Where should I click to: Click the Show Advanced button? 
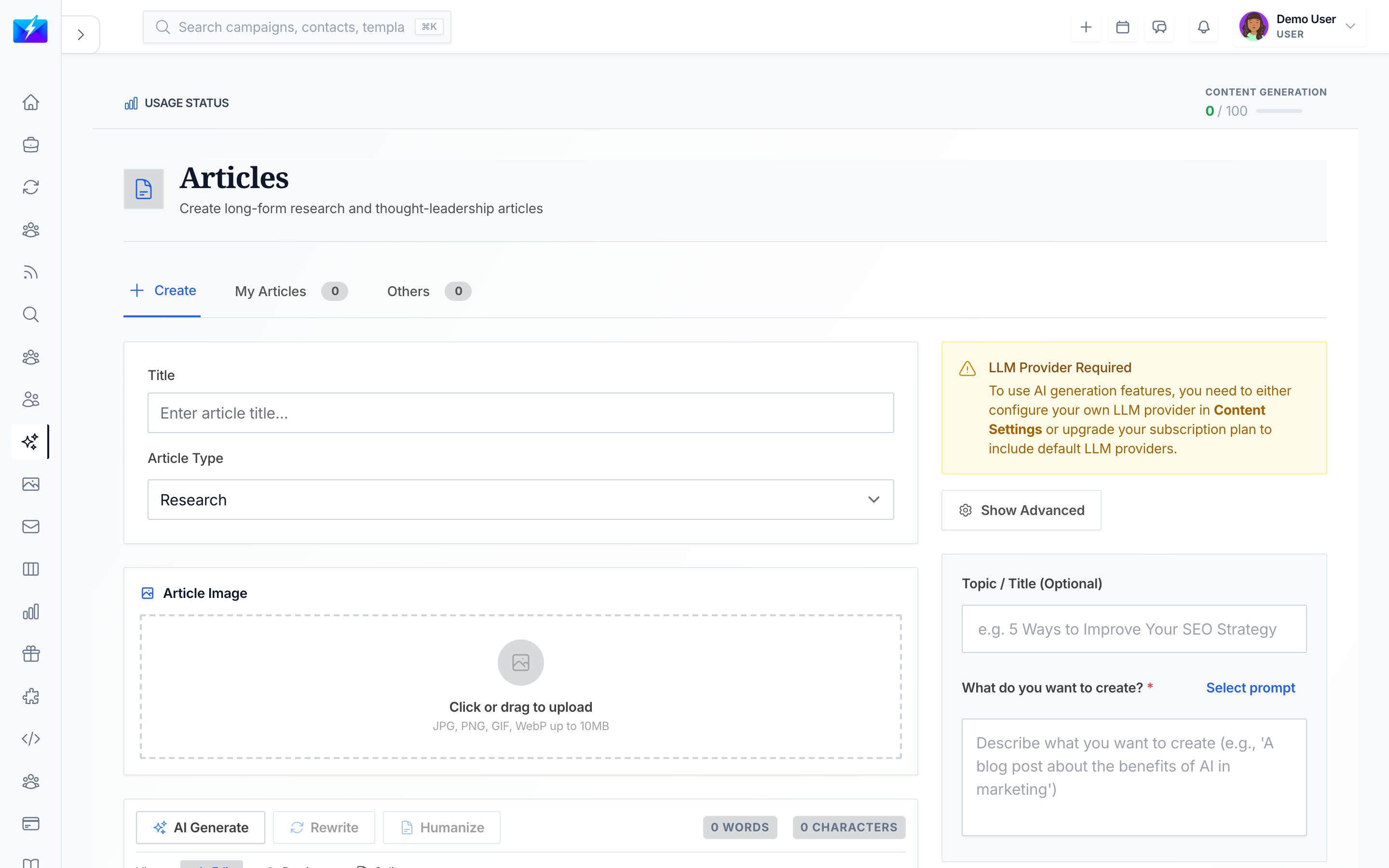1021,510
